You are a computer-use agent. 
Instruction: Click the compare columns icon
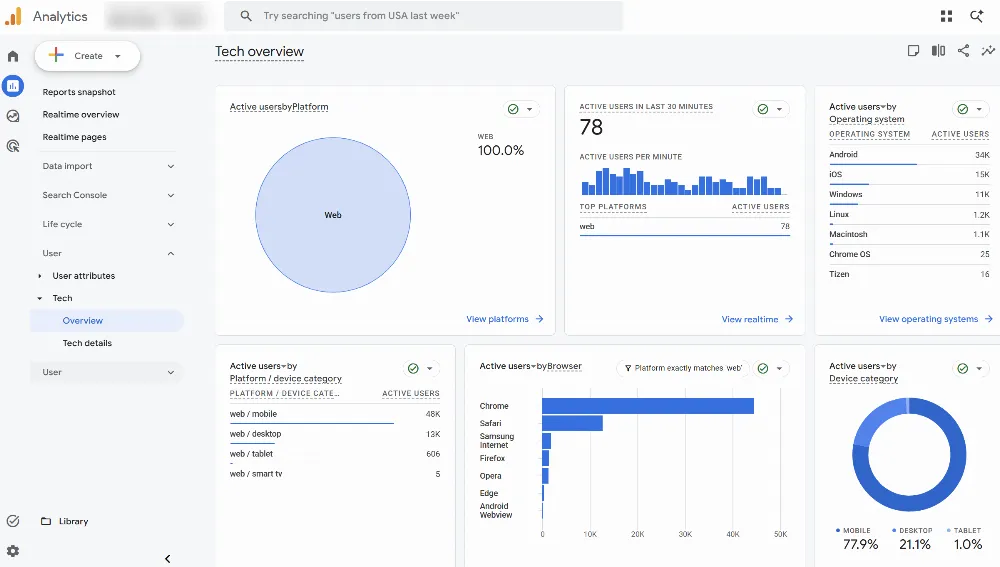pos(938,51)
